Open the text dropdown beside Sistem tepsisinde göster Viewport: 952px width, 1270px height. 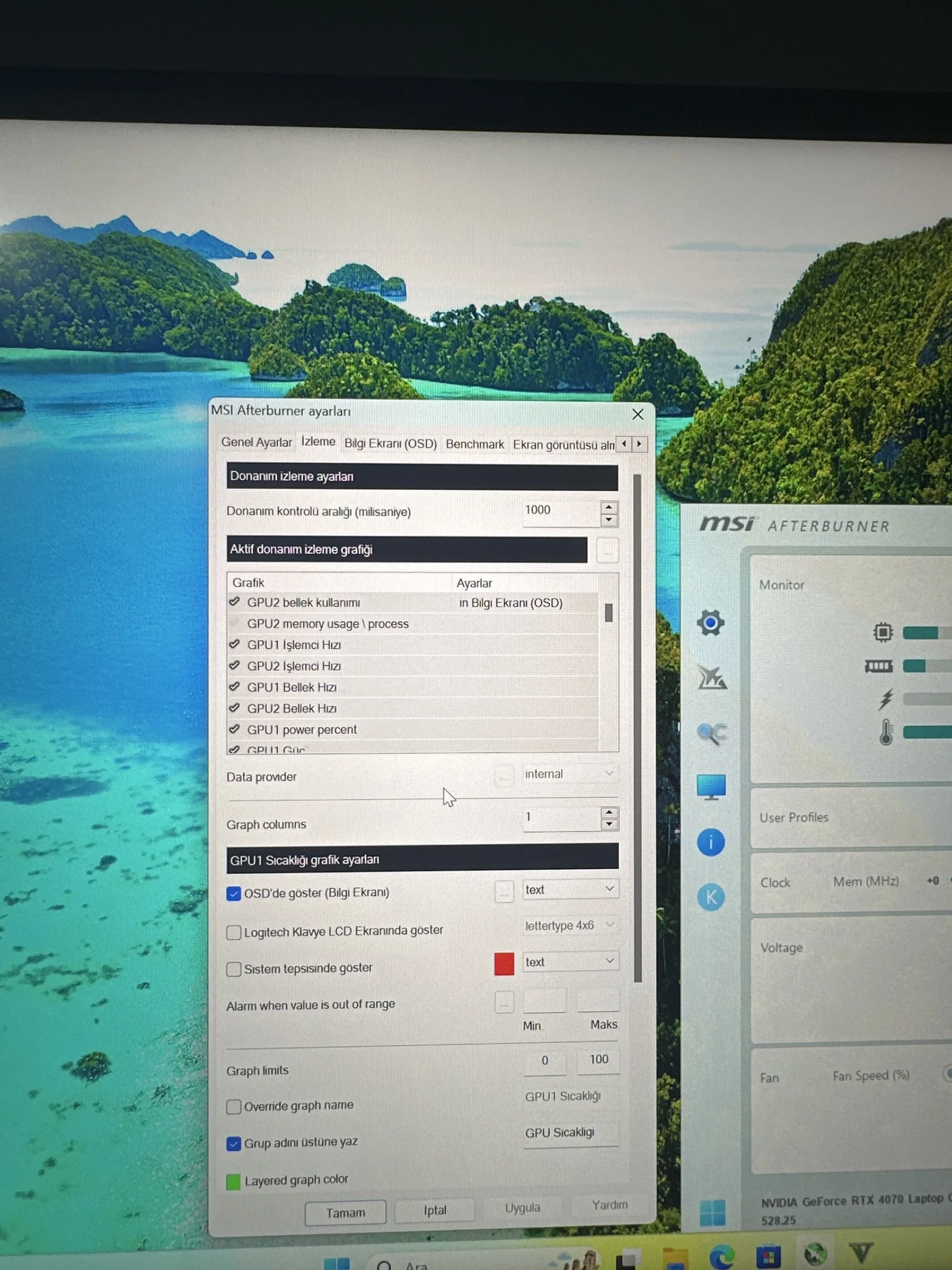point(570,962)
